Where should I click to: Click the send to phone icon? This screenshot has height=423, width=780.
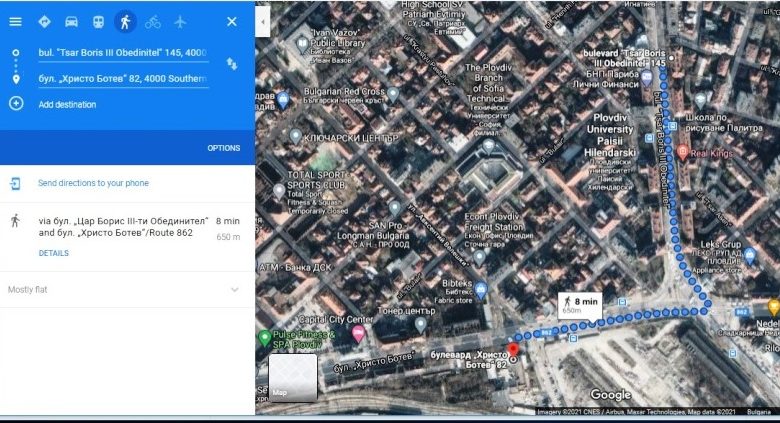click(x=15, y=184)
